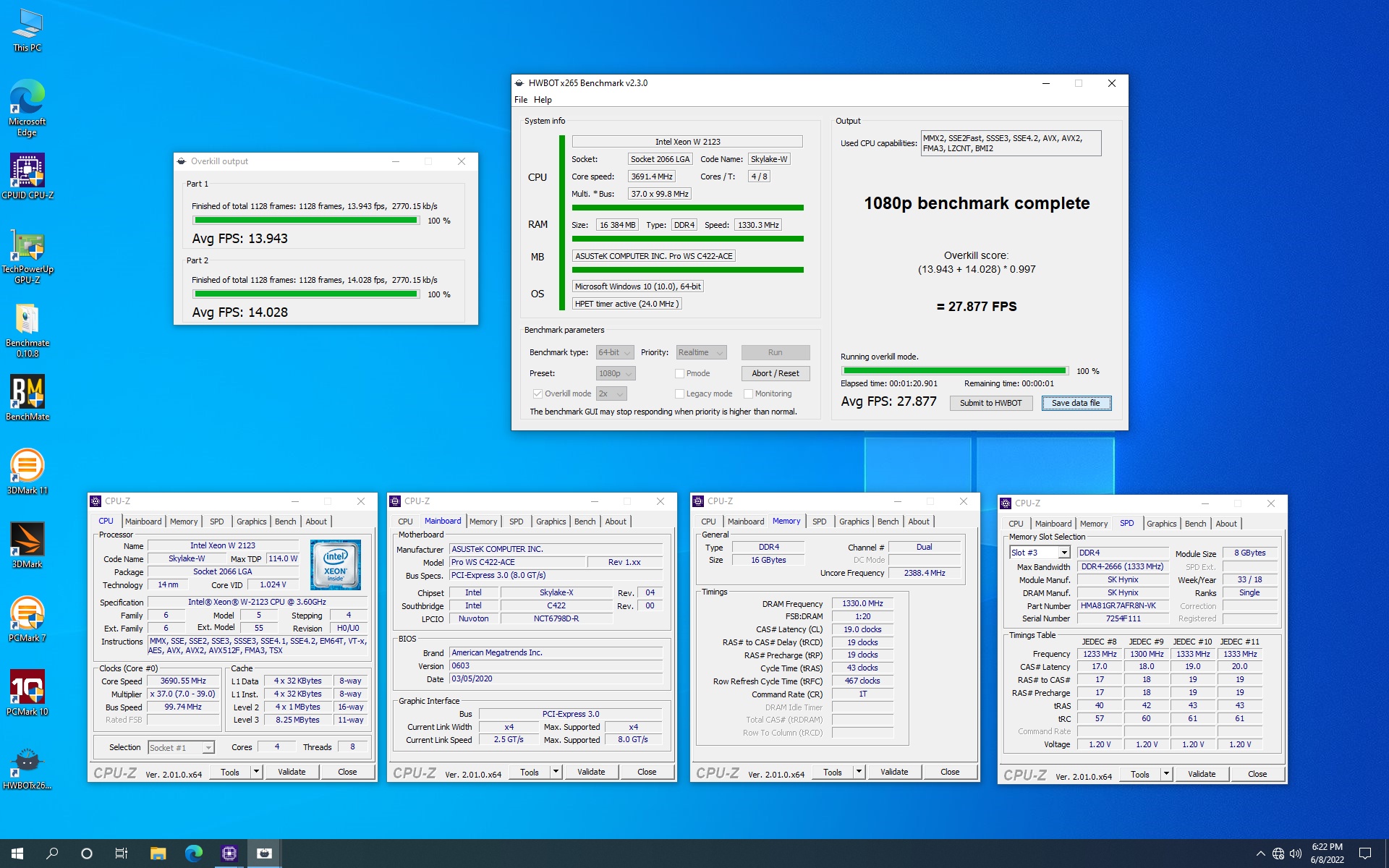Select About tab in Memory CPU-Z window

(x=919, y=522)
